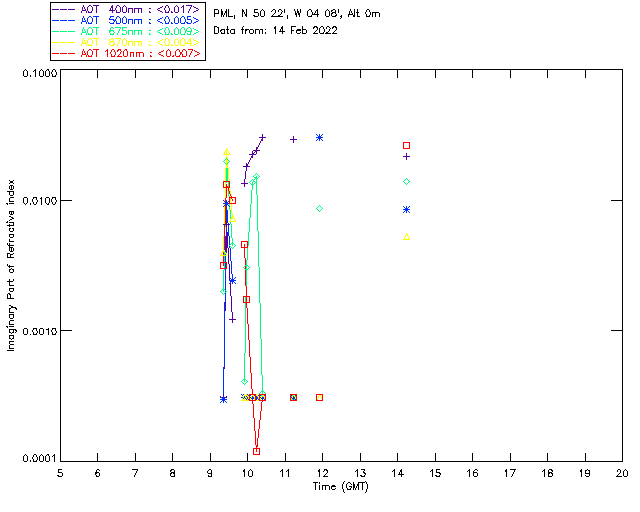Select the station text "PML, N 50 22', W 04 08', Alt 0m"
The height and width of the screenshot is (512, 640).
pos(297,14)
